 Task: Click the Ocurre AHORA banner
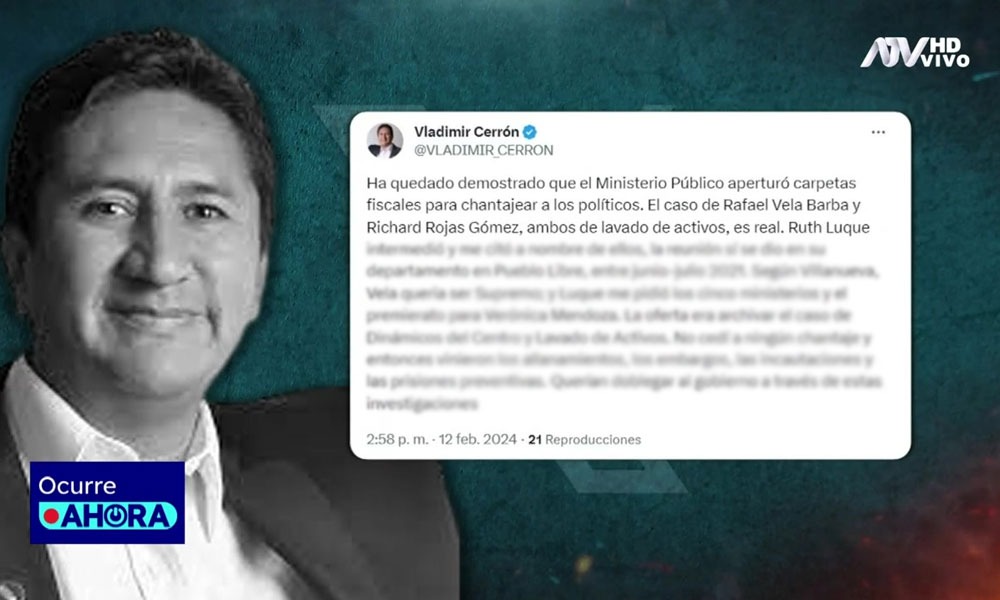pyautogui.click(x=107, y=502)
